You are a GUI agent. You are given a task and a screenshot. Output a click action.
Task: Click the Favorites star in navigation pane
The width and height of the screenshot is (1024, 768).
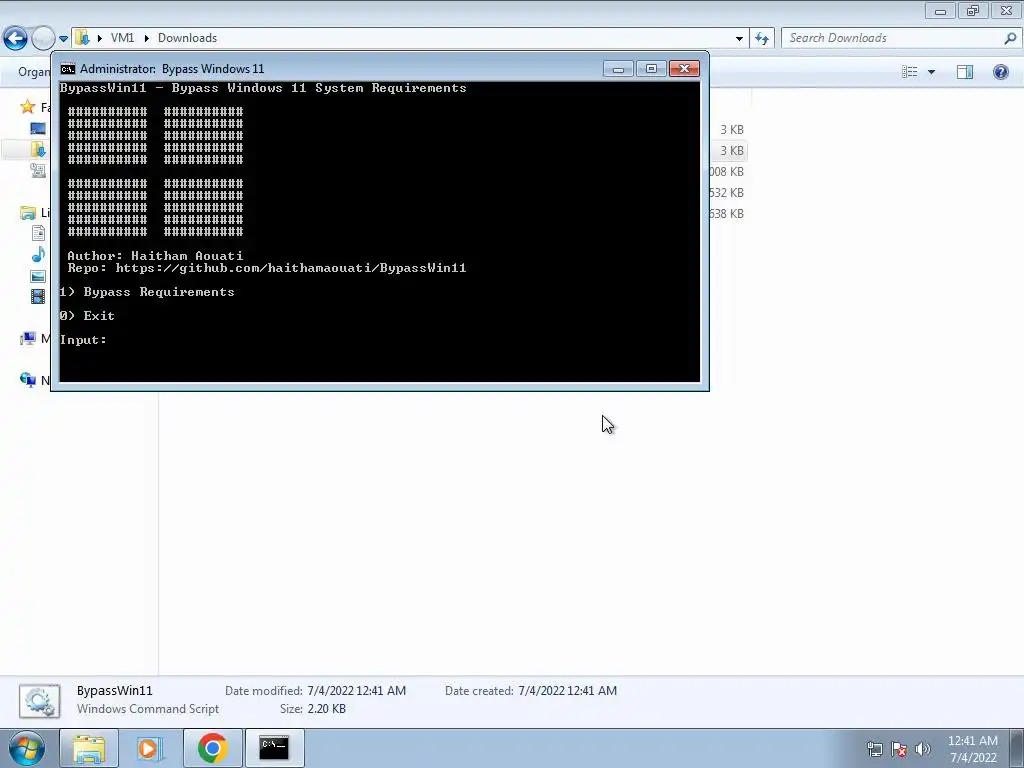[x=27, y=106]
